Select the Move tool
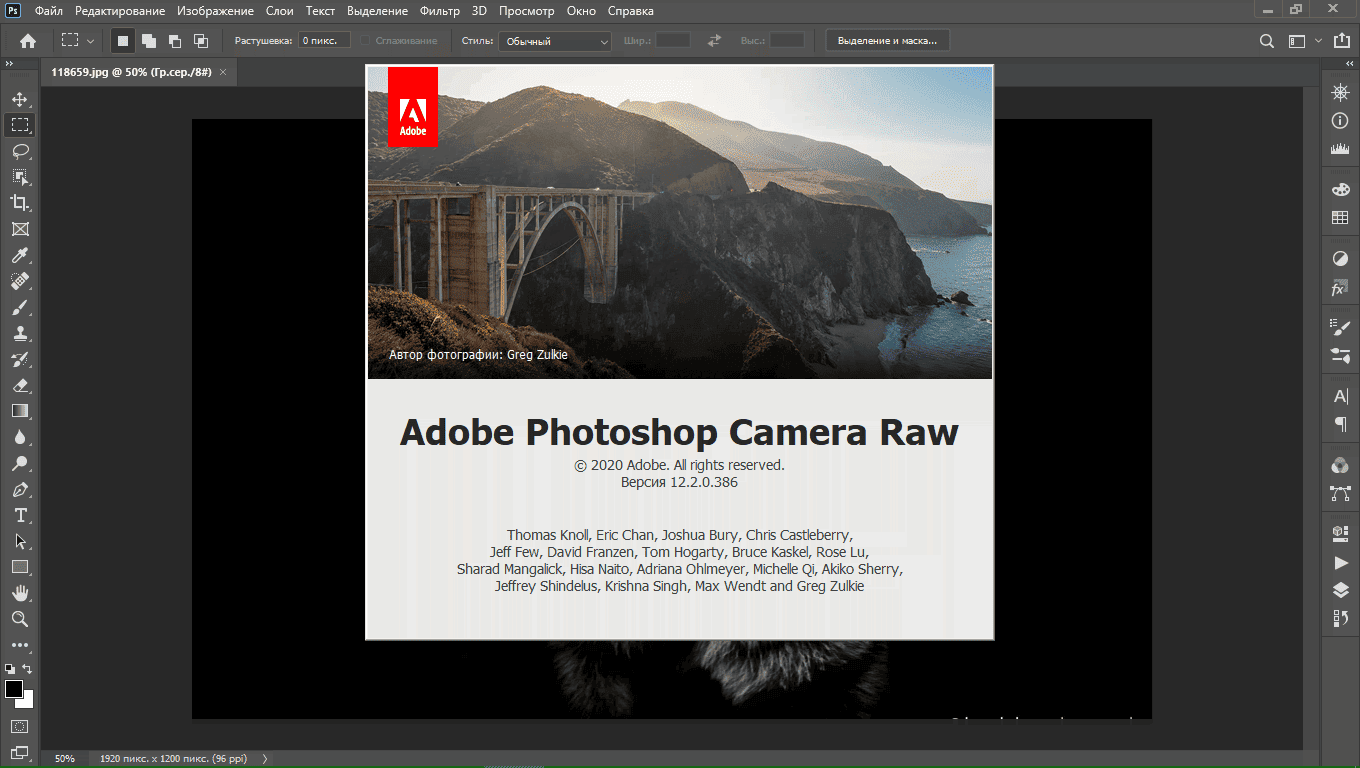This screenshot has height=768, width=1360. (x=19, y=99)
